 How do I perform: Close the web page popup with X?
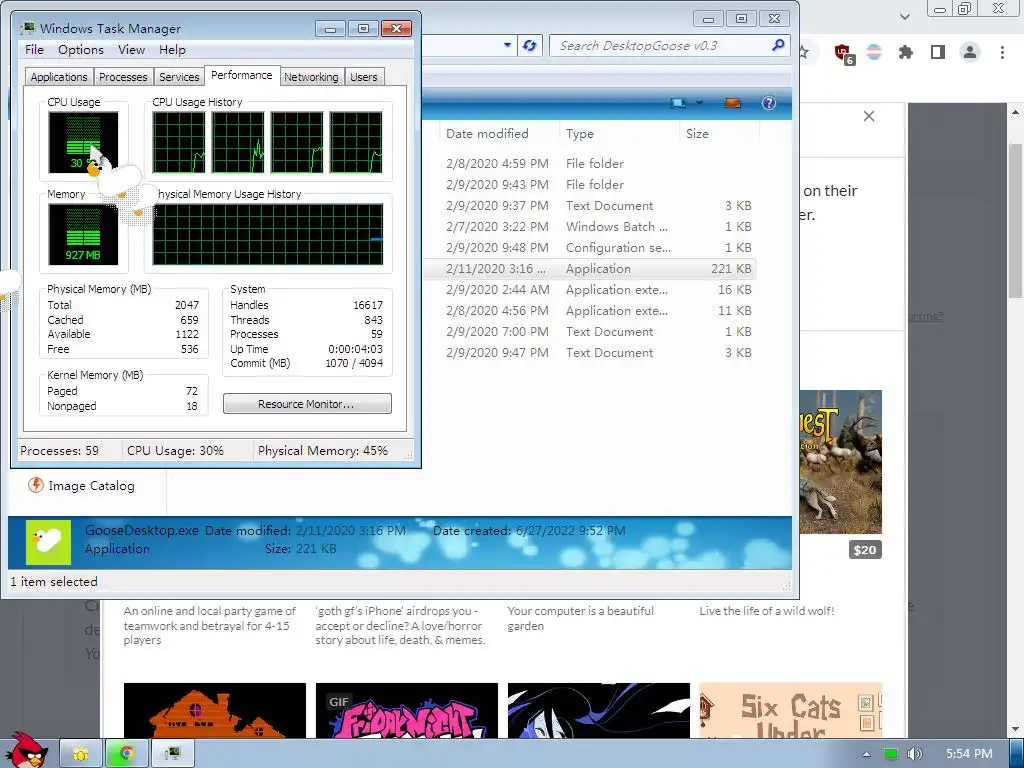[x=869, y=116]
